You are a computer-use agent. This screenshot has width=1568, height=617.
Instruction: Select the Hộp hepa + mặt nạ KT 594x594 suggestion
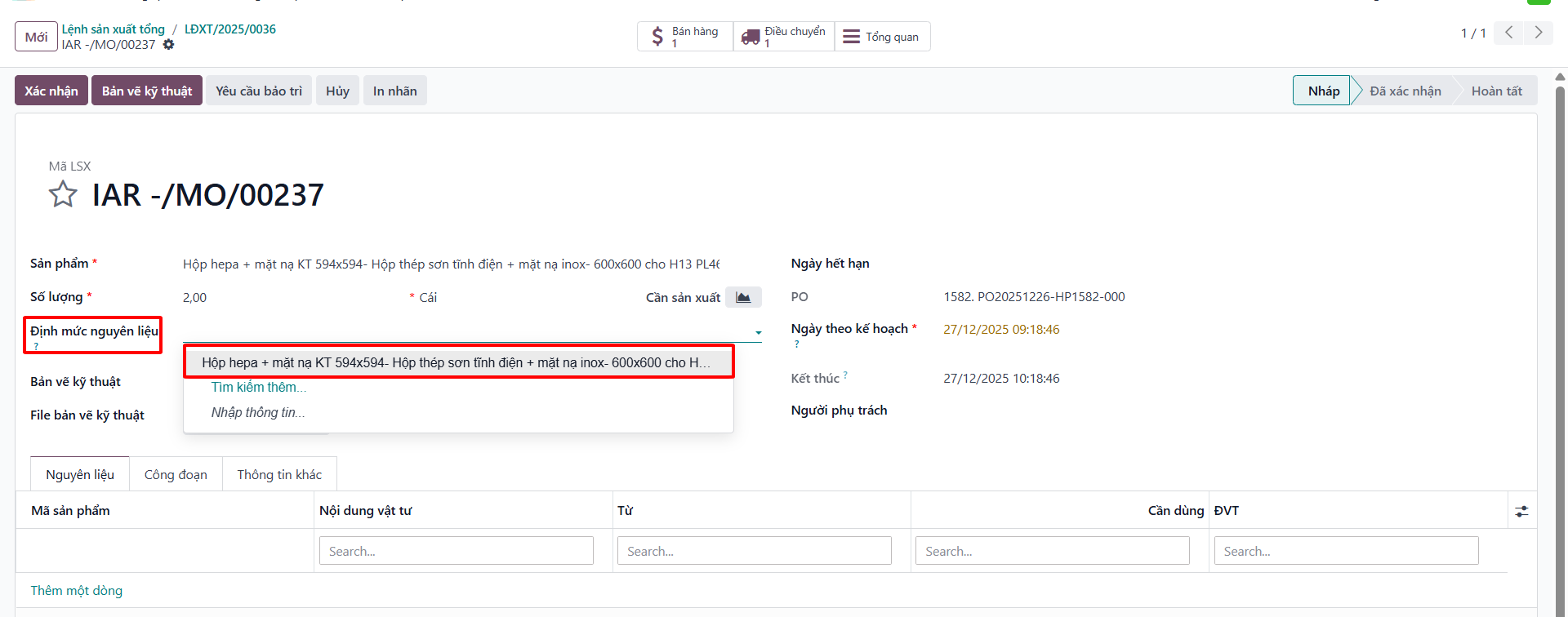click(x=458, y=362)
